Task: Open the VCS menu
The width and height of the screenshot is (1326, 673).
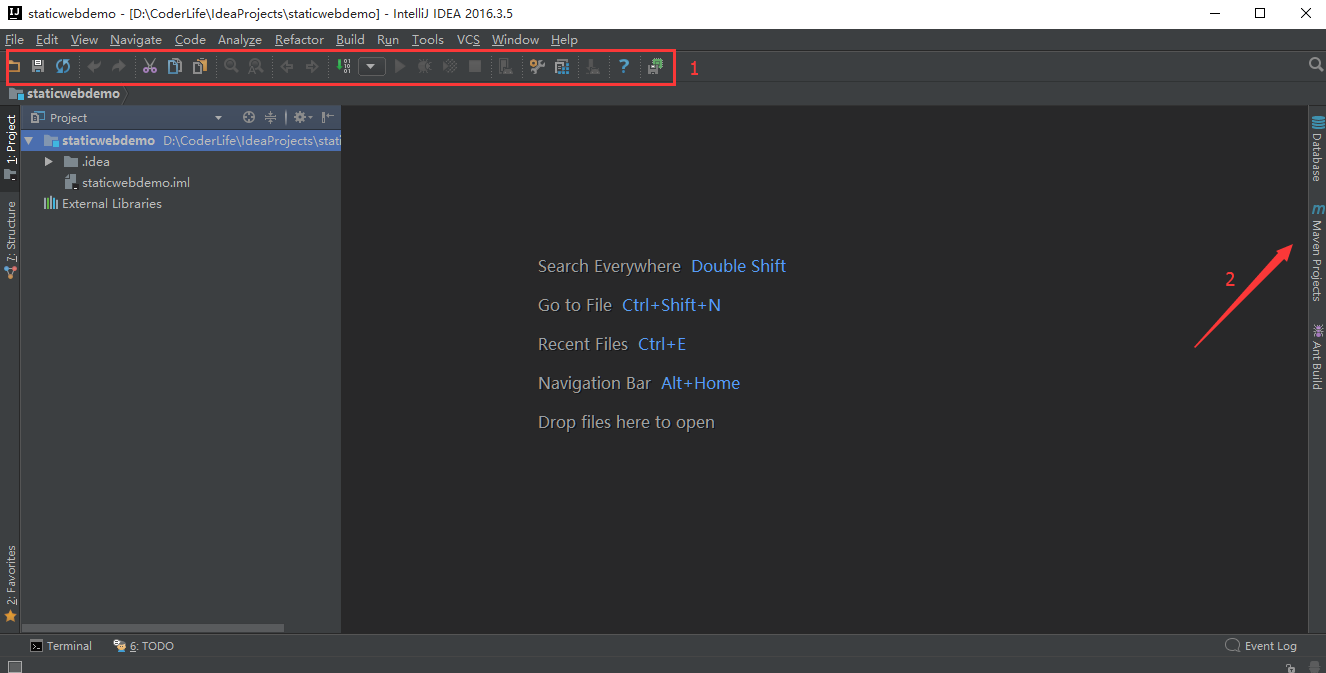Action: (468, 40)
